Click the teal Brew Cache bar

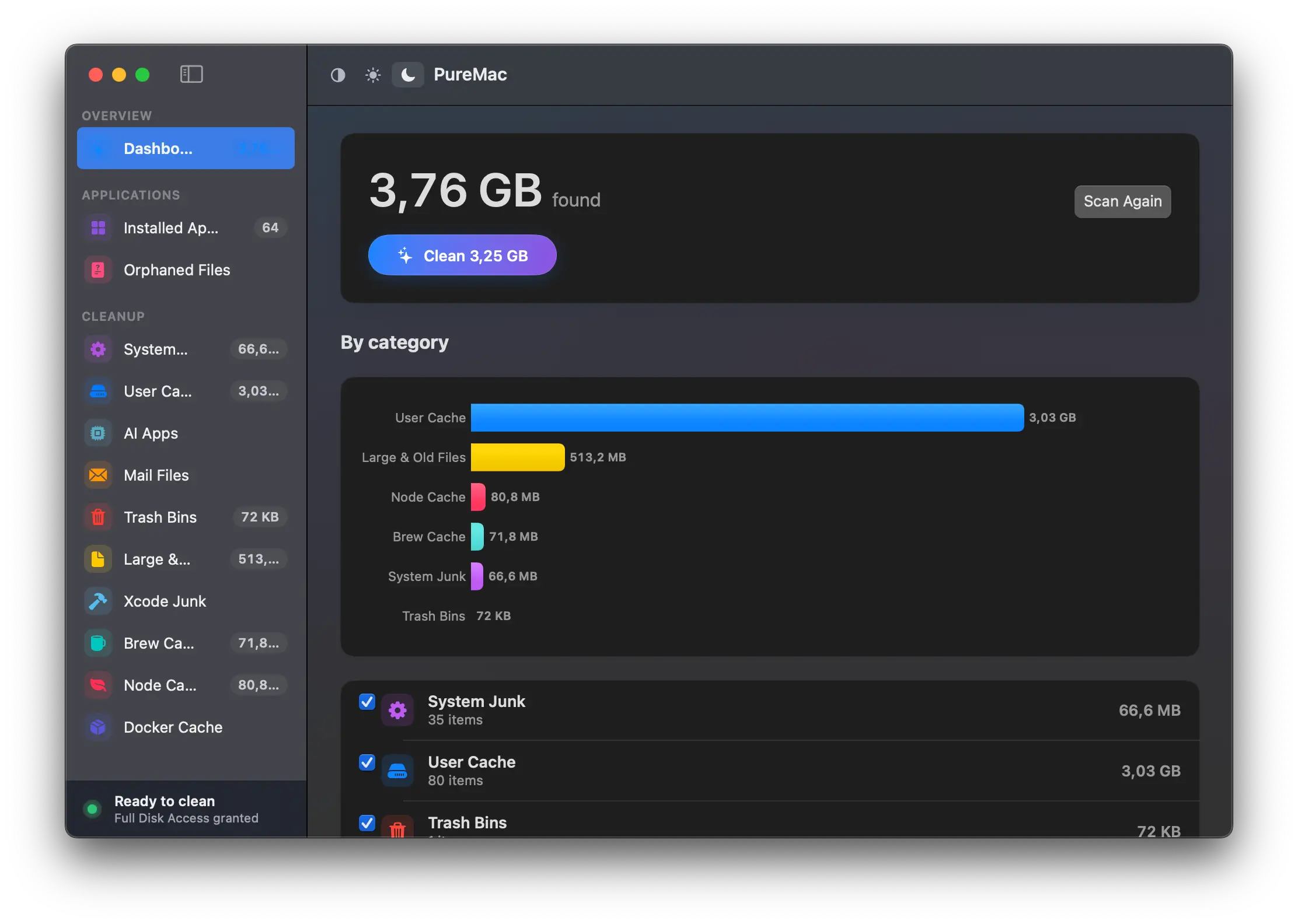[x=477, y=537]
